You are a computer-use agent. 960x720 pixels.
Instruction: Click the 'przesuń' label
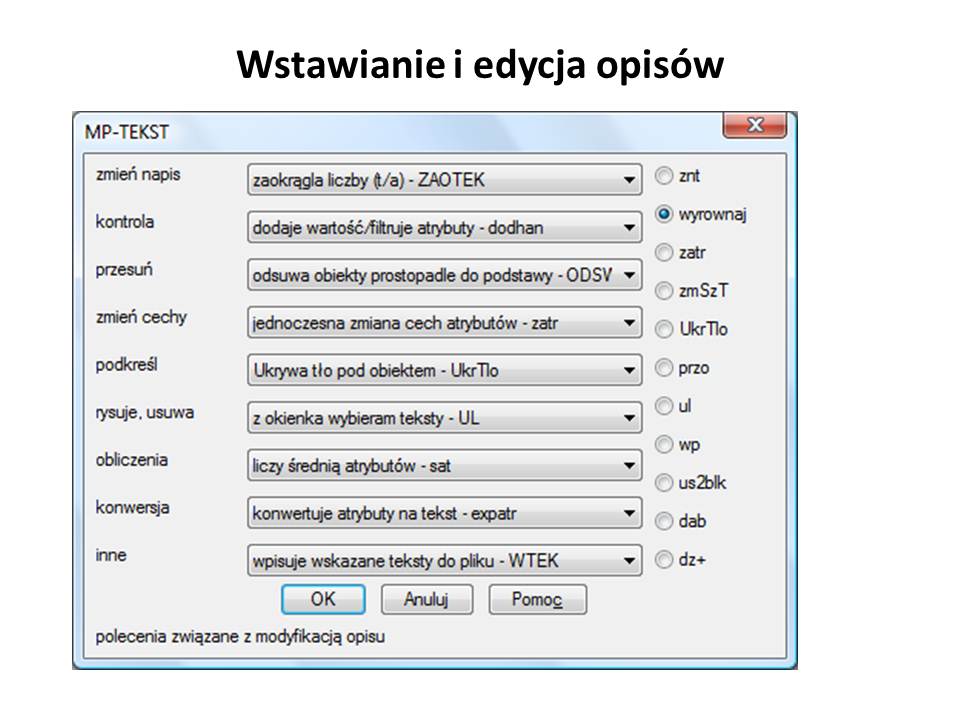[x=124, y=269]
